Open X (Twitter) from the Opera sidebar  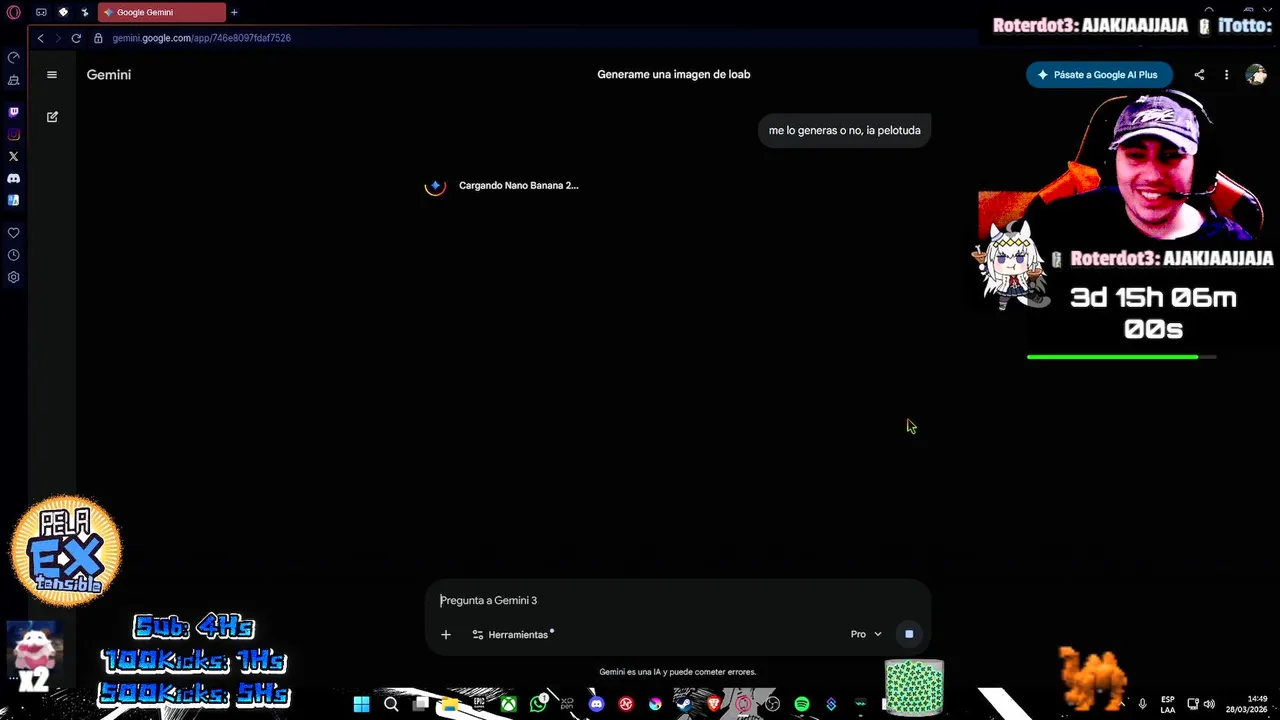coord(13,156)
